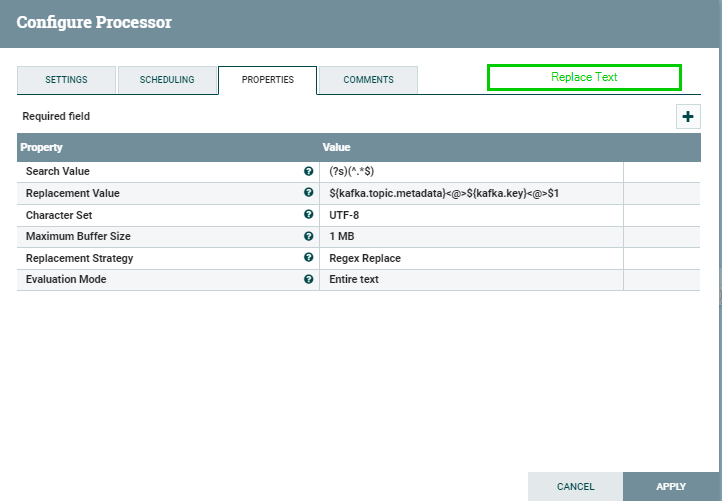
Task: Switch to the Settings tab
Action: click(x=66, y=80)
